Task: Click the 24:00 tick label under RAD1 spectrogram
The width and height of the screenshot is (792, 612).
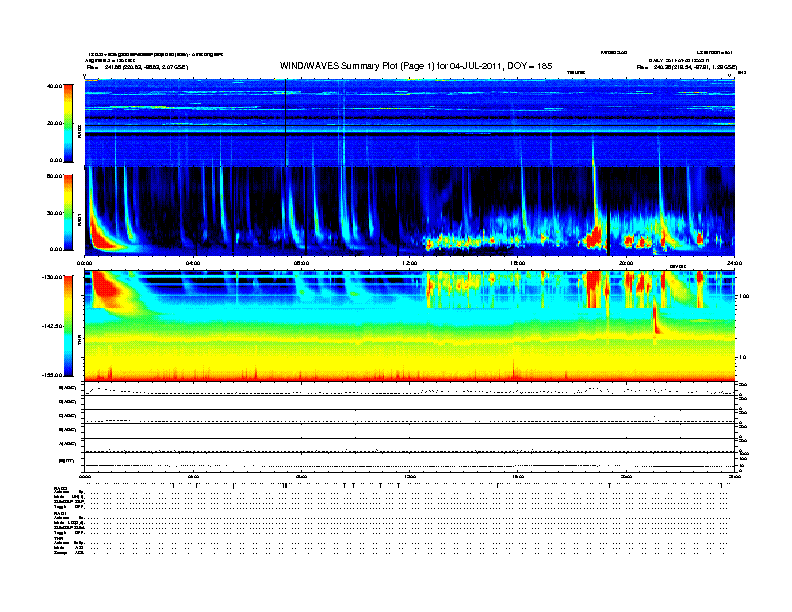Action: [734, 263]
